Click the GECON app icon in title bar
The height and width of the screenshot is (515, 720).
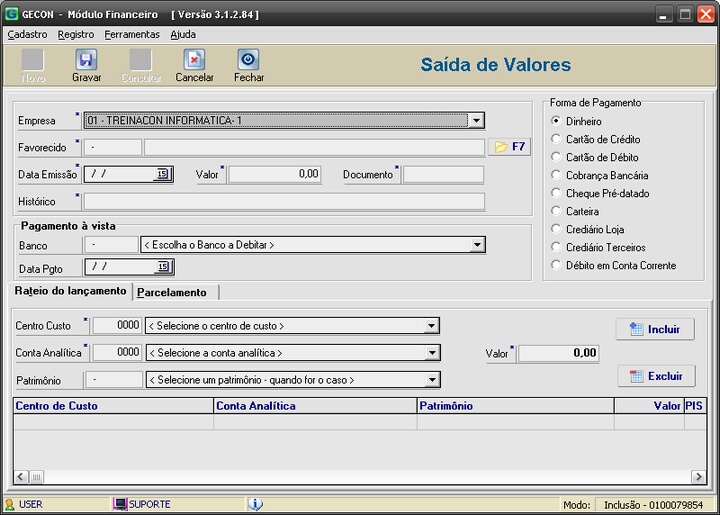[x=11, y=14]
